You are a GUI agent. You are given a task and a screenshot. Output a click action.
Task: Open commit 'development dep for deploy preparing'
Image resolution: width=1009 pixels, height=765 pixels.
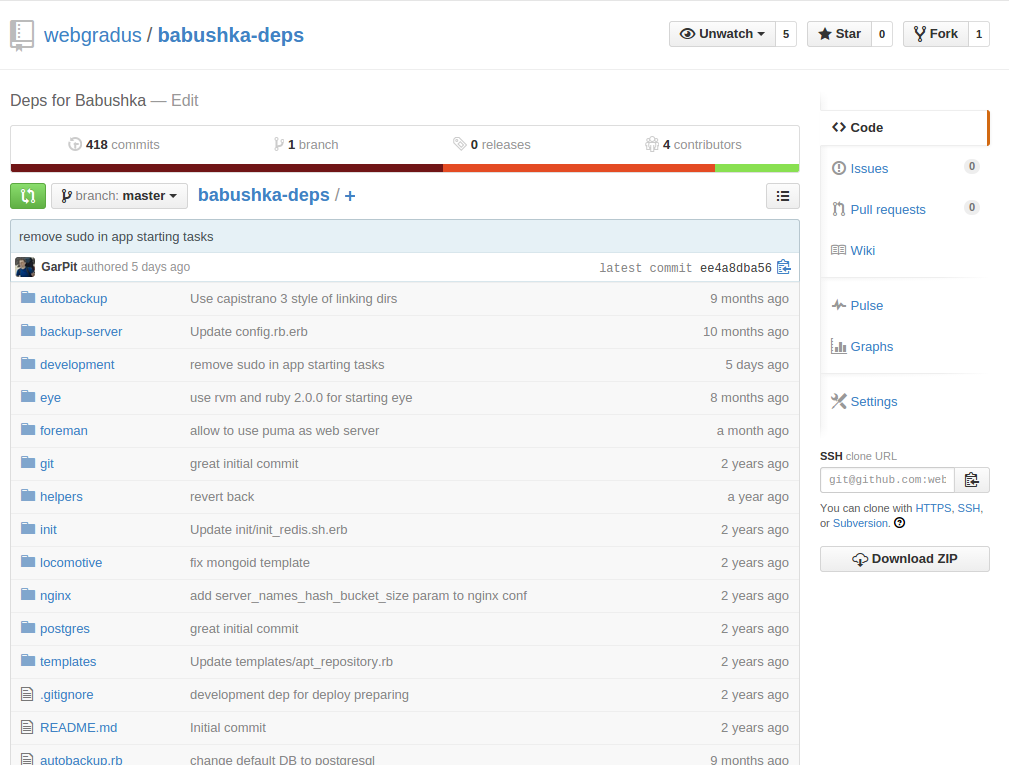point(299,695)
